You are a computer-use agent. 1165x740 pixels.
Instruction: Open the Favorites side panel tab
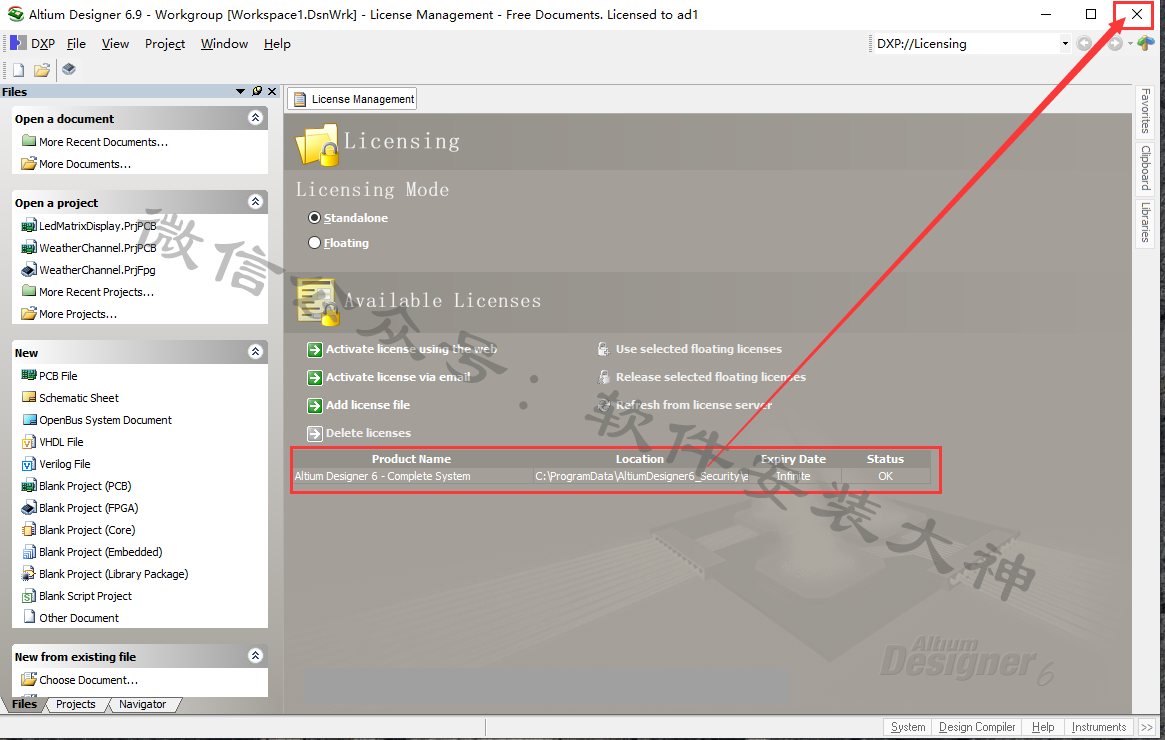1145,111
